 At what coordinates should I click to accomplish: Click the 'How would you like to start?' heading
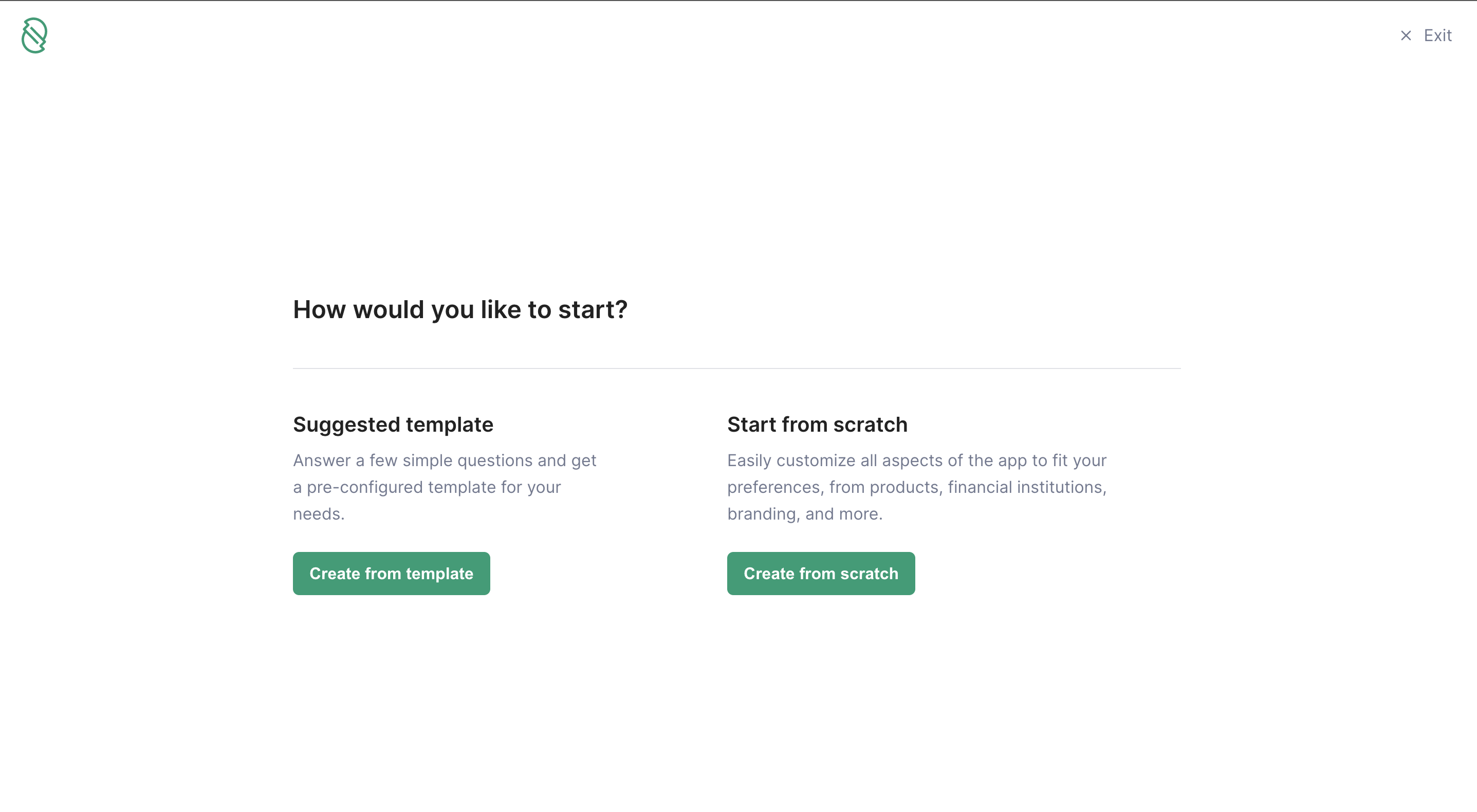click(x=460, y=310)
